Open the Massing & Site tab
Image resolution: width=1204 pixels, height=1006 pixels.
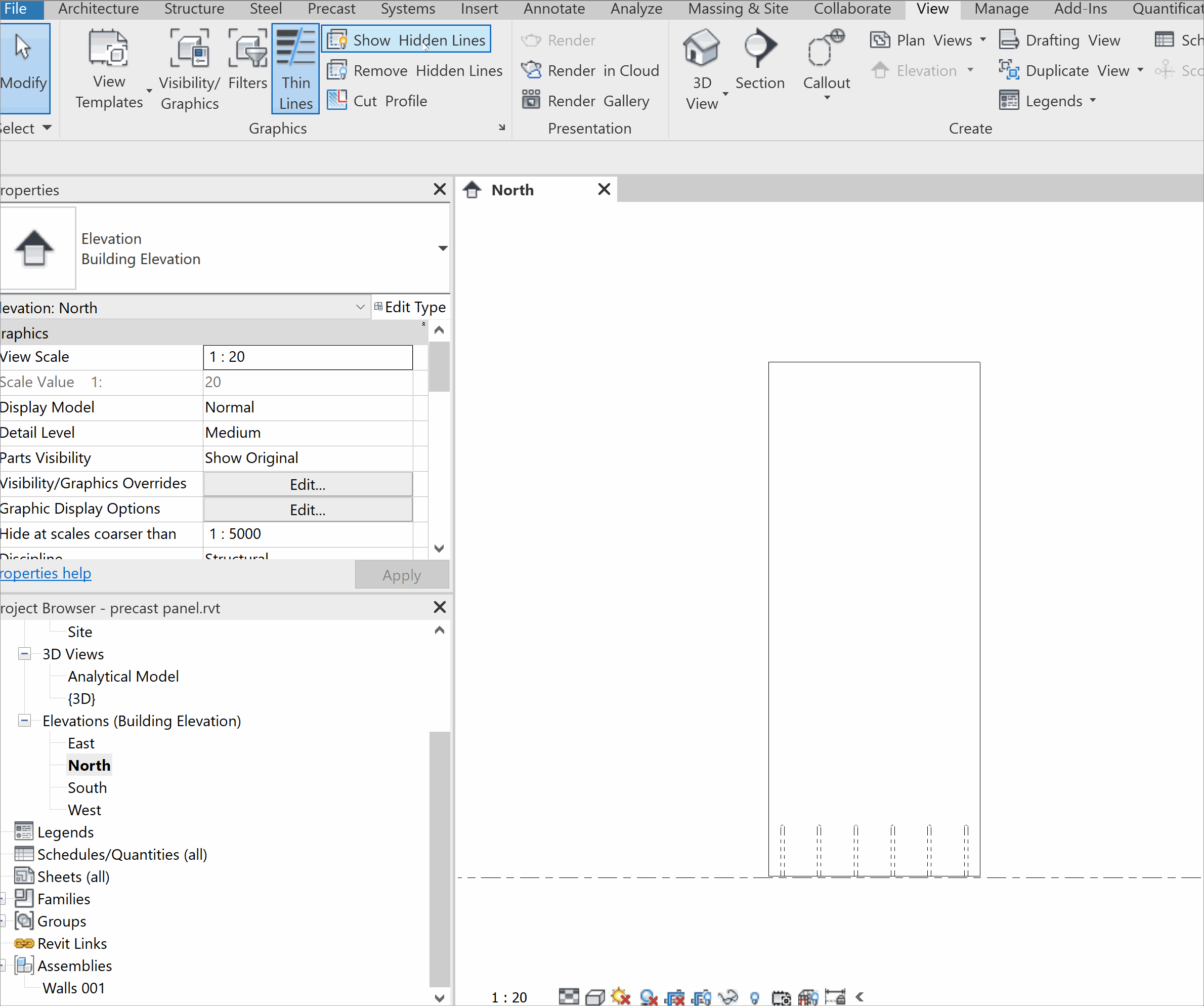click(738, 9)
